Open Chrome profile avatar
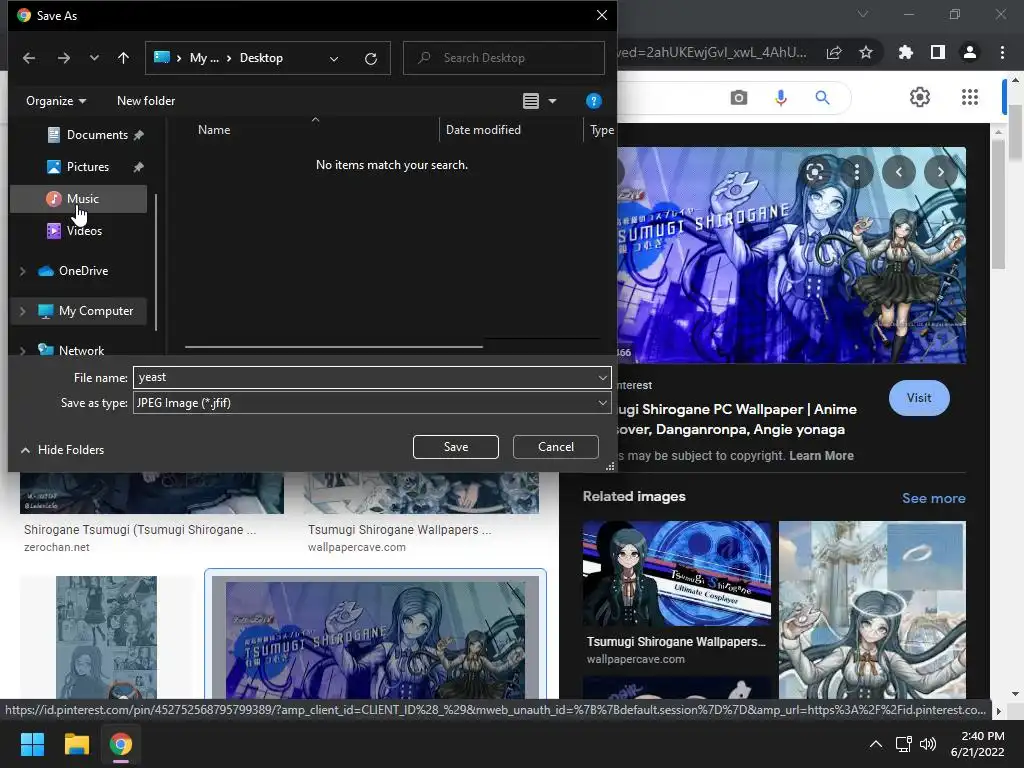This screenshot has width=1024, height=768. click(x=970, y=52)
